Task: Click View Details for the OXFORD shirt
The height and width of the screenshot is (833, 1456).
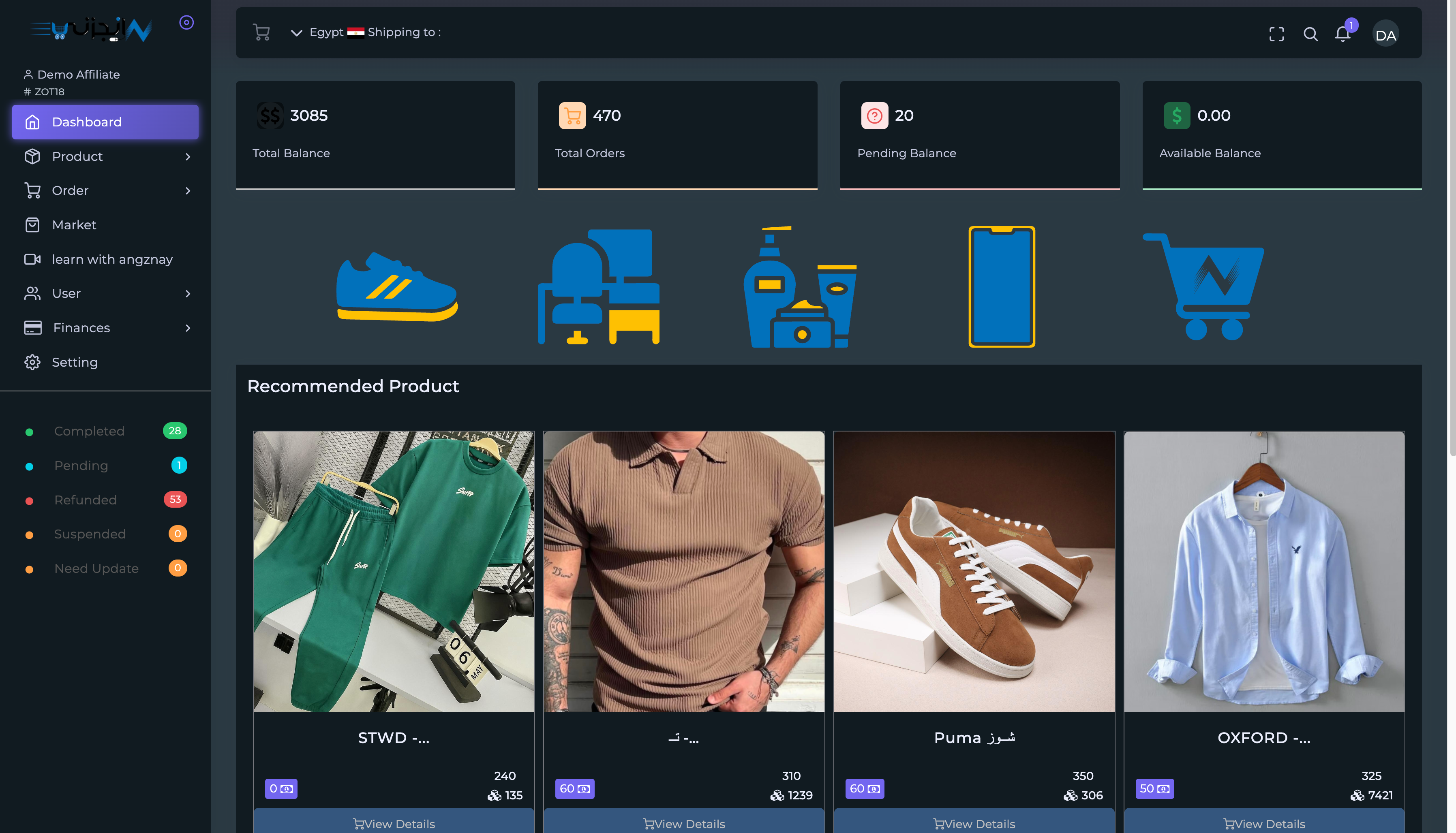Action: [1264, 823]
